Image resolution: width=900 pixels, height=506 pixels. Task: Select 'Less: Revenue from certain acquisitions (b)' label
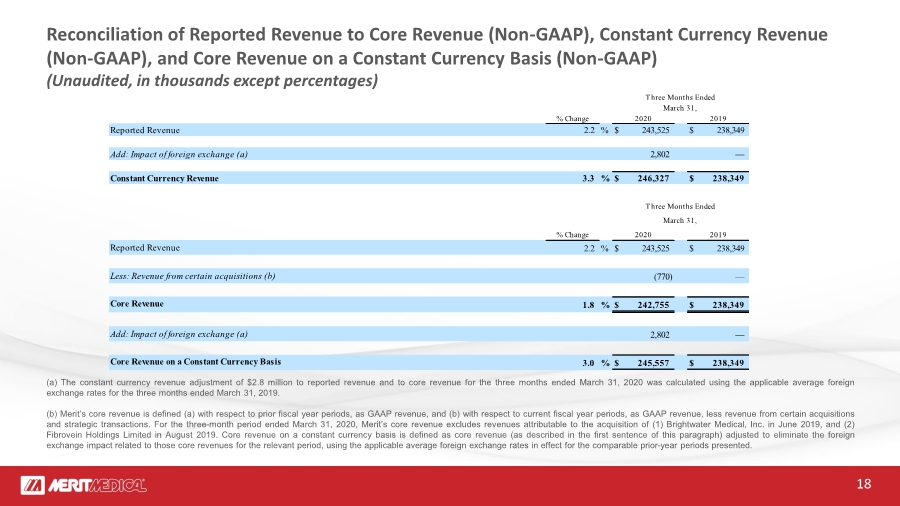pos(193,276)
